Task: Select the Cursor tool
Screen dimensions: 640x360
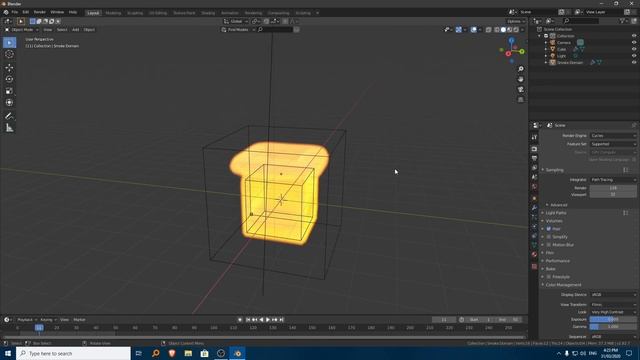Action: coord(9,54)
